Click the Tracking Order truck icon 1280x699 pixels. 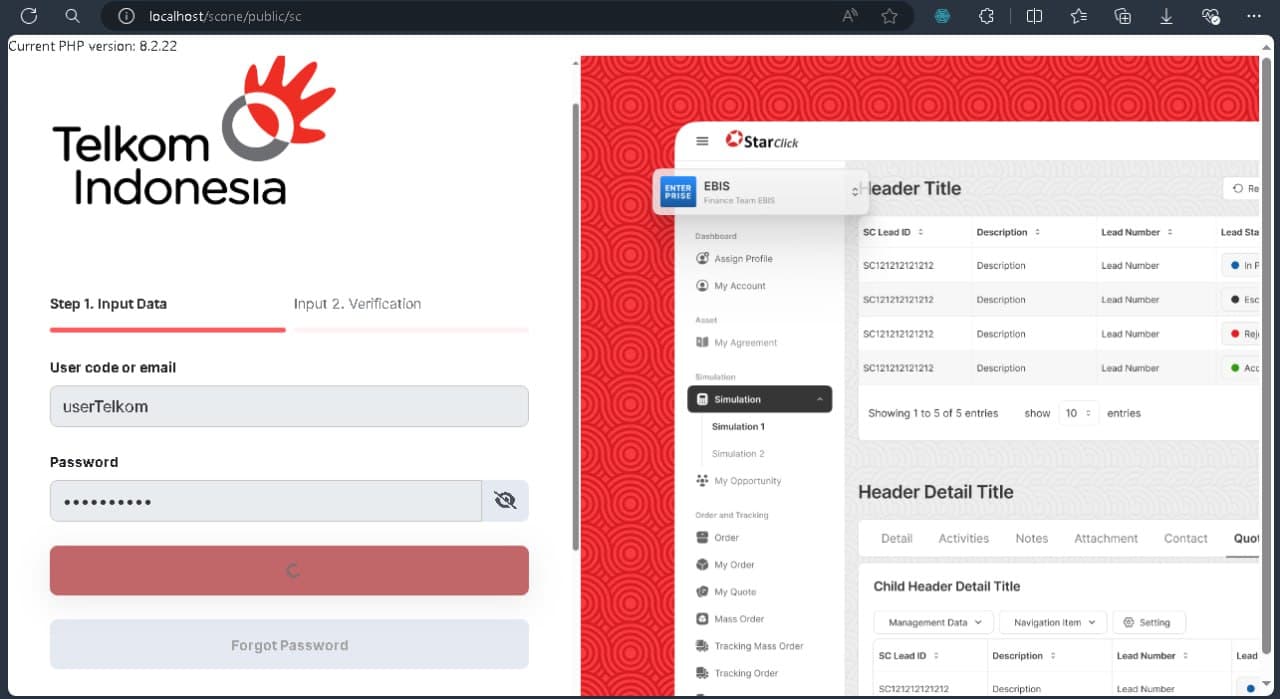pyautogui.click(x=702, y=673)
